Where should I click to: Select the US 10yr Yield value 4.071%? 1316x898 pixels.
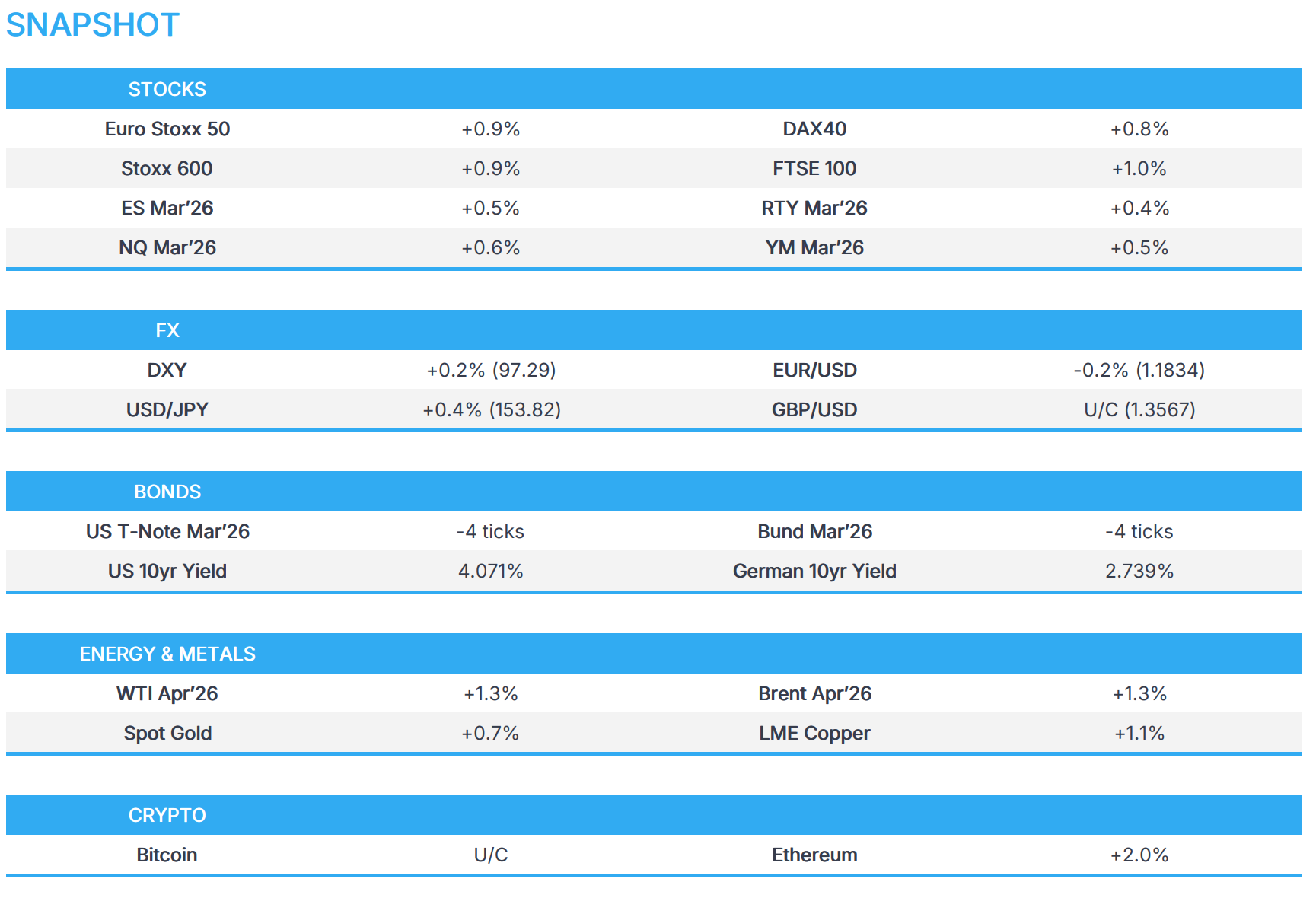tap(491, 571)
